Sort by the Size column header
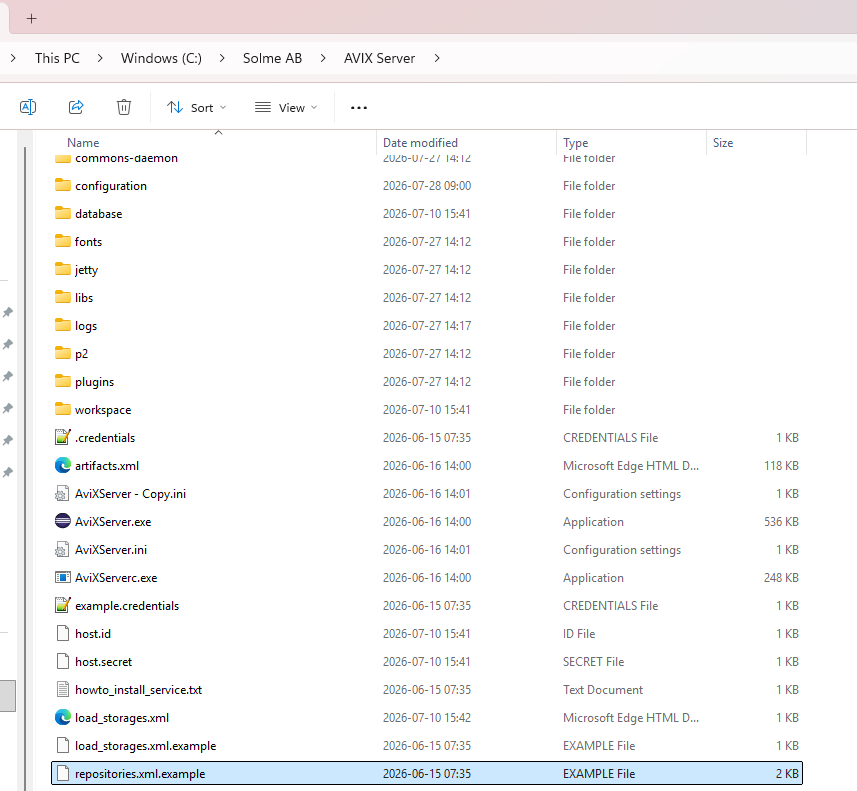The width and height of the screenshot is (857, 791). tap(723, 143)
